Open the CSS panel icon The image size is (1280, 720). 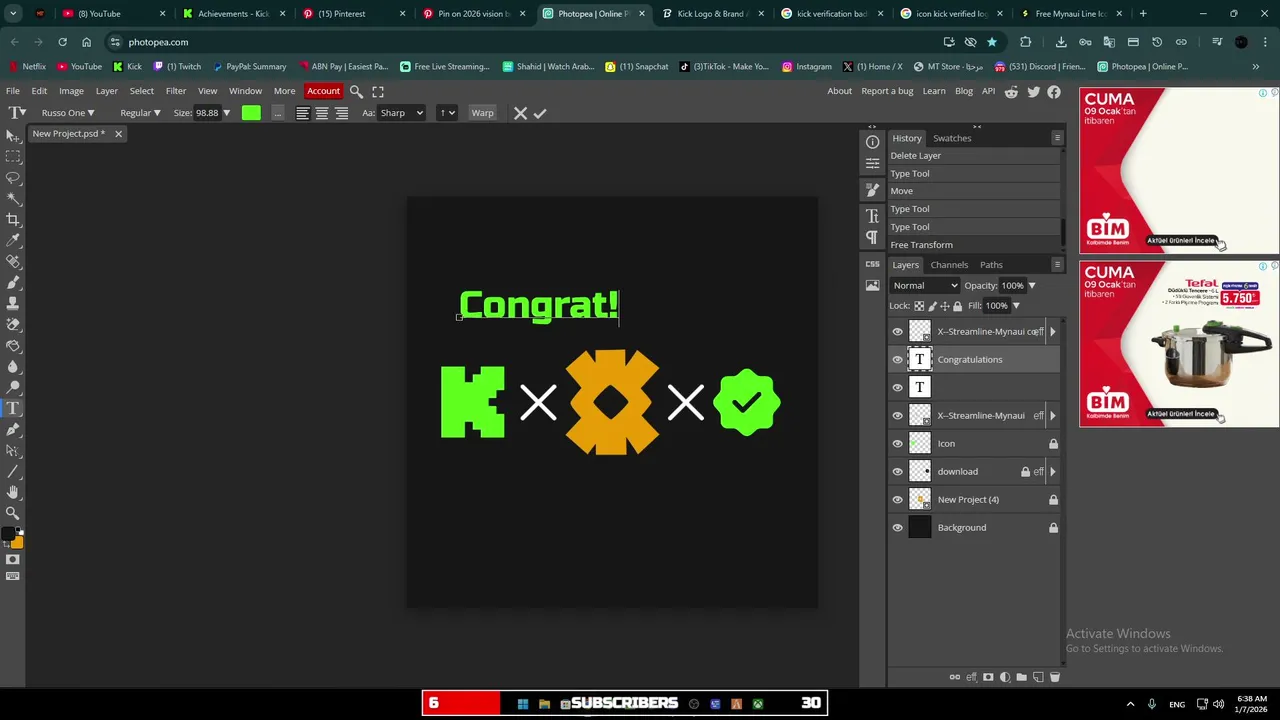[x=872, y=264]
